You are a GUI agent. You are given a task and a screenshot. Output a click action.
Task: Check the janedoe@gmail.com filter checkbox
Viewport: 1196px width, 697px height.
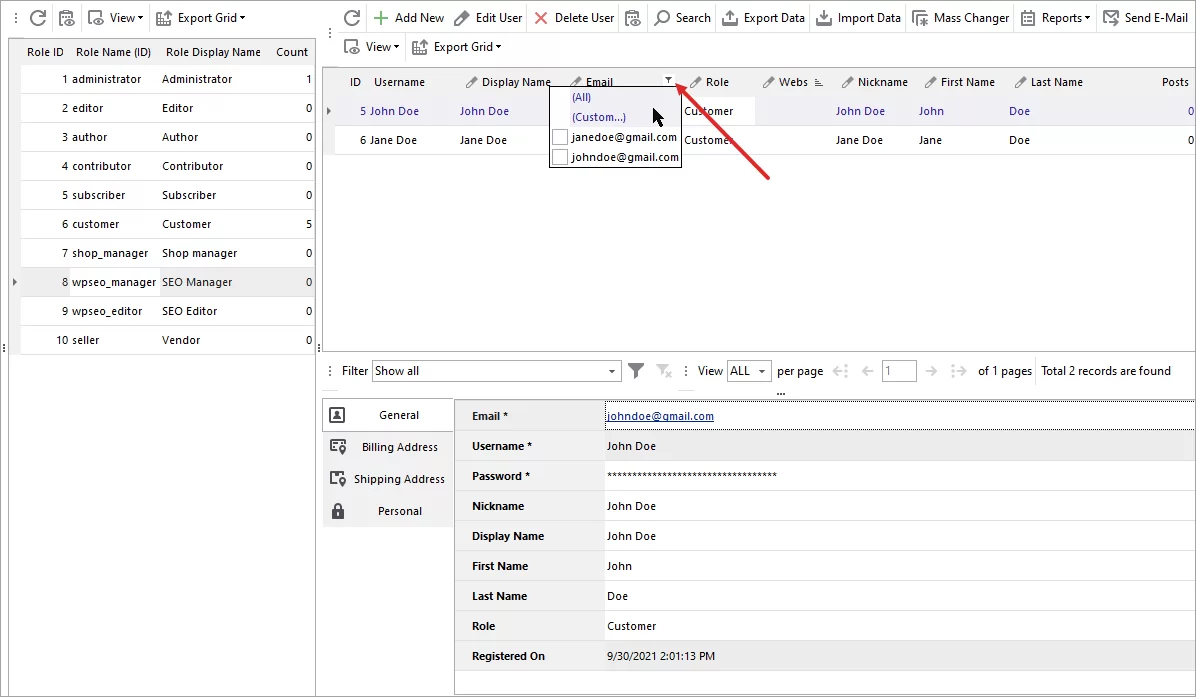coord(559,137)
